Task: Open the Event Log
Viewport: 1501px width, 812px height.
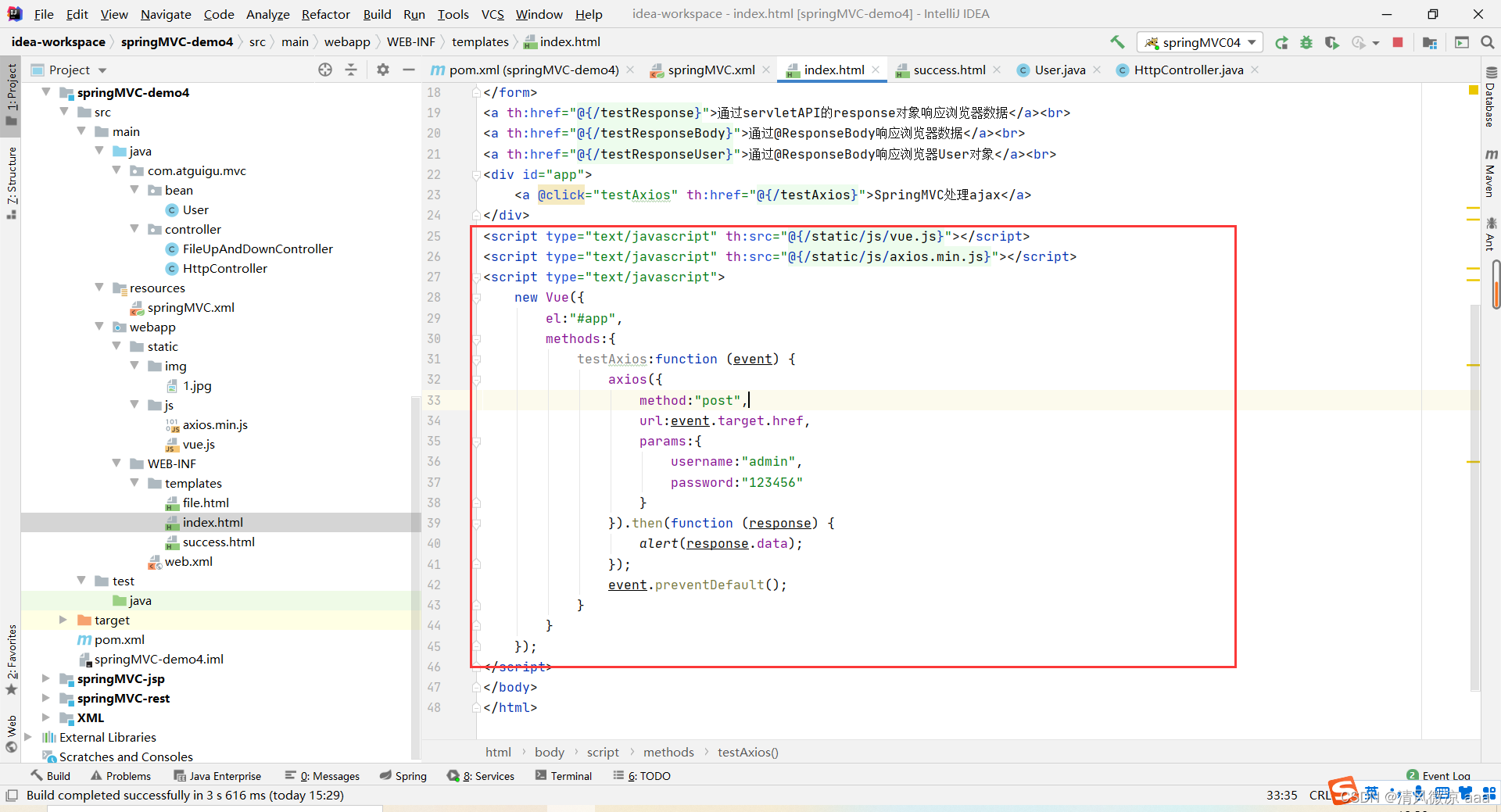Action: [1439, 776]
